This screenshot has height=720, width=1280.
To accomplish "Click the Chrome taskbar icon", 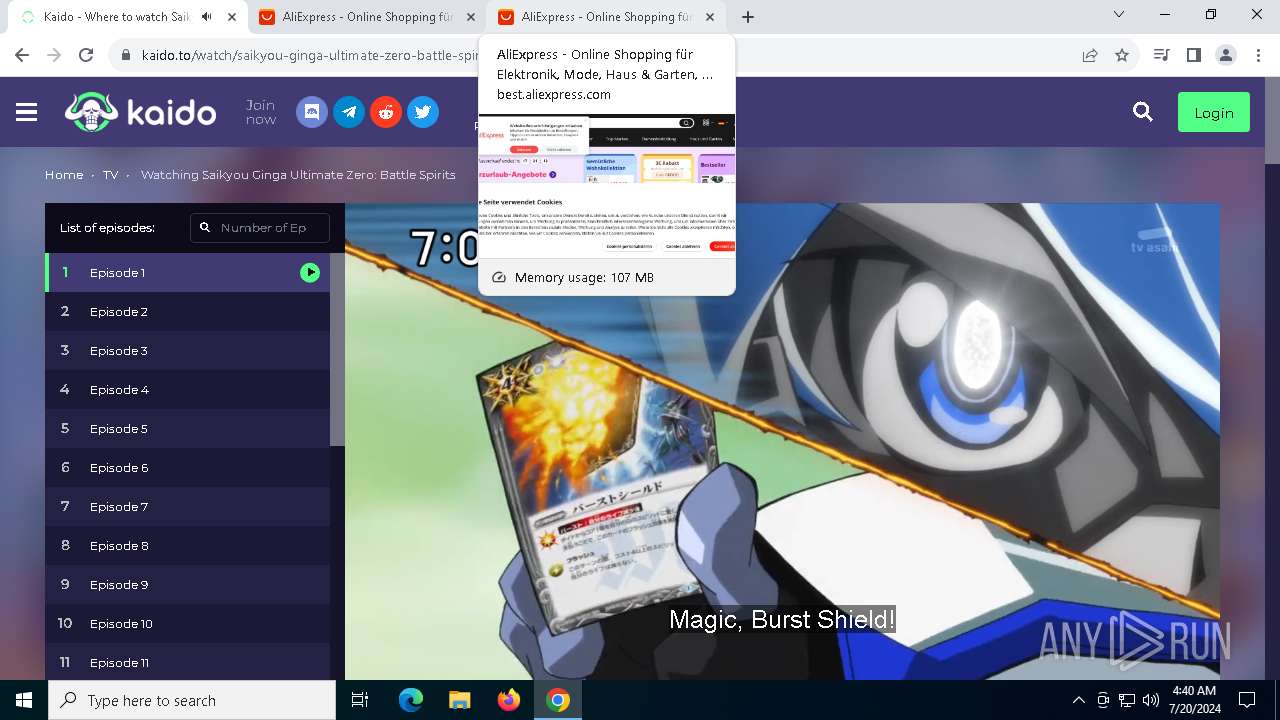I will (558, 700).
